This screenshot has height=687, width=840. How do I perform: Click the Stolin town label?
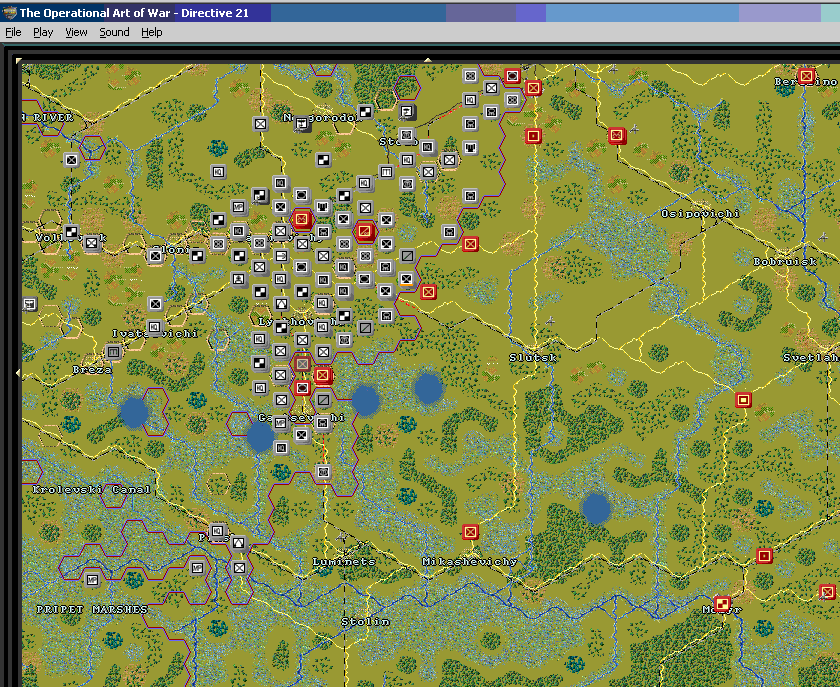pos(365,622)
